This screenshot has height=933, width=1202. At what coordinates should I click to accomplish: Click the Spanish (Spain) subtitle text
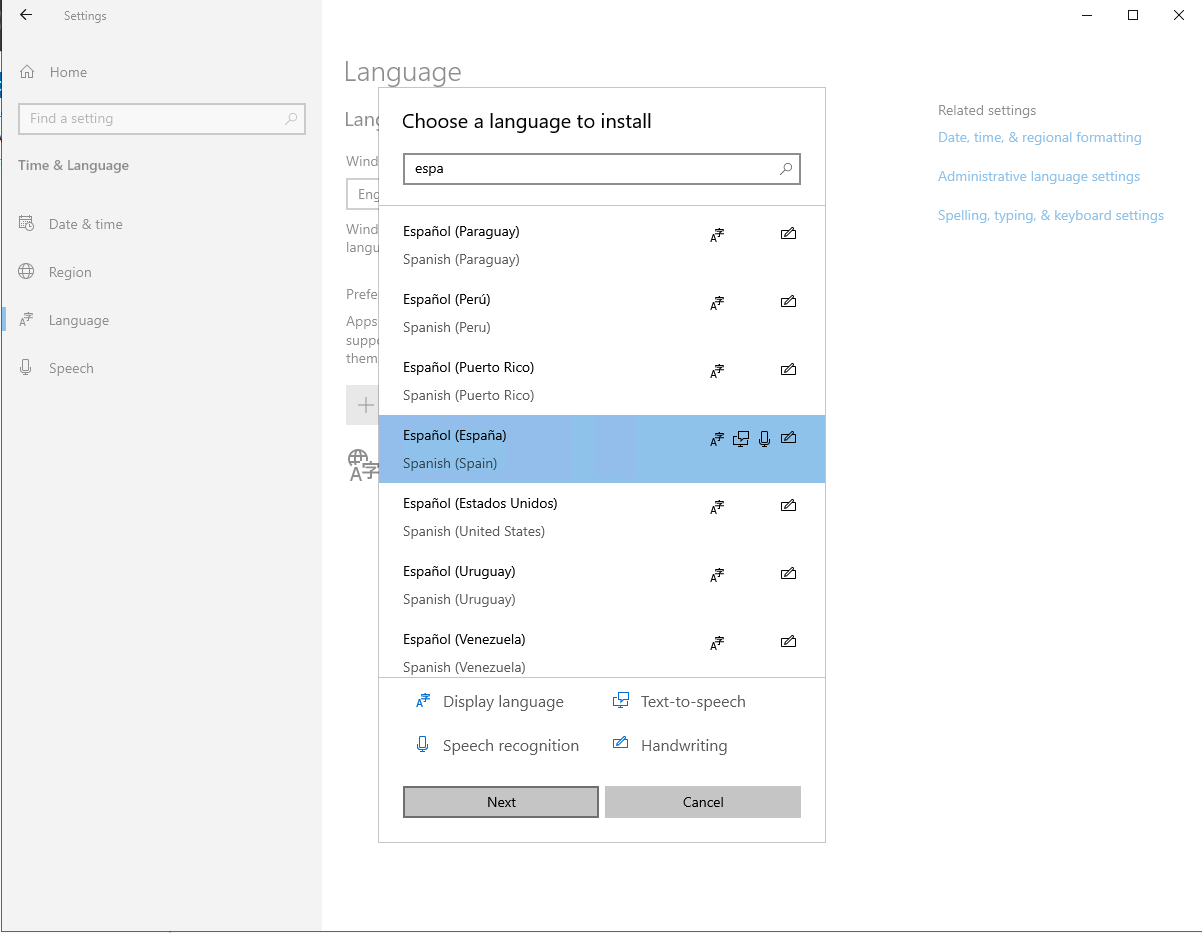450,463
